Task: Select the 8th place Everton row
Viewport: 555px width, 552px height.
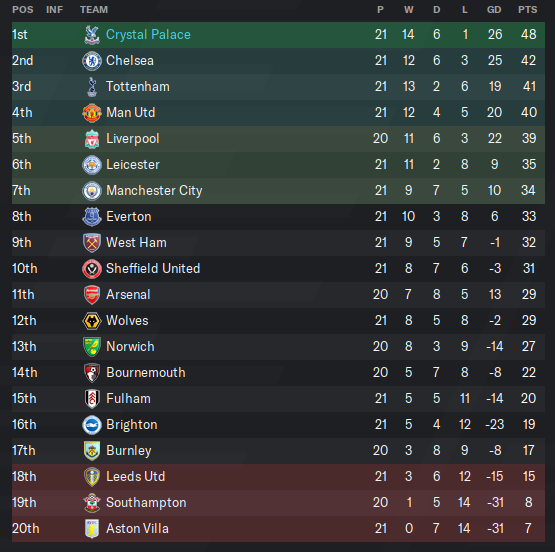Action: pos(278,217)
